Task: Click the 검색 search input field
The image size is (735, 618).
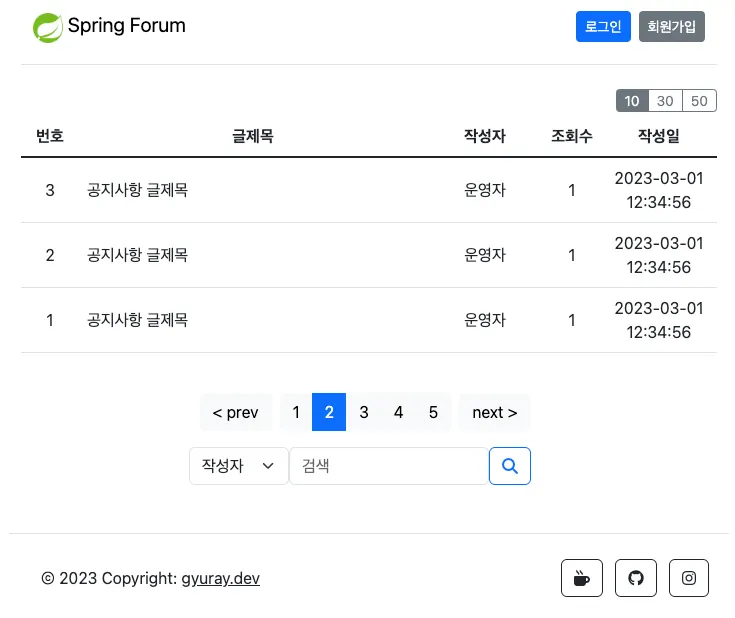Action: pyautogui.click(x=388, y=466)
